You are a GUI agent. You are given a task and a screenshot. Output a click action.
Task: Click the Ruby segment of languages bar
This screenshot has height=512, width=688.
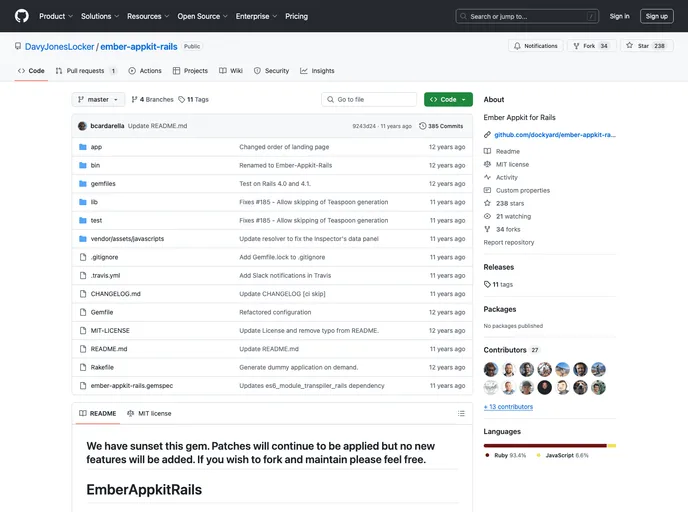[545, 445]
